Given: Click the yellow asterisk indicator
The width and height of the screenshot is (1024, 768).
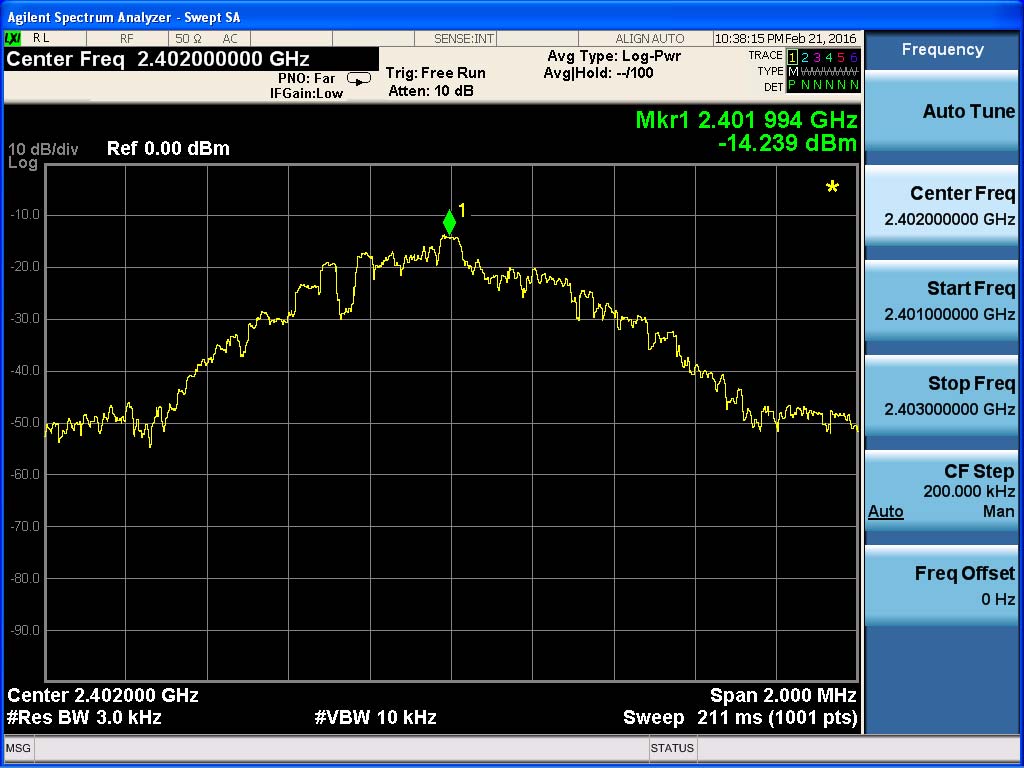Looking at the screenshot, I should tap(832, 188).
